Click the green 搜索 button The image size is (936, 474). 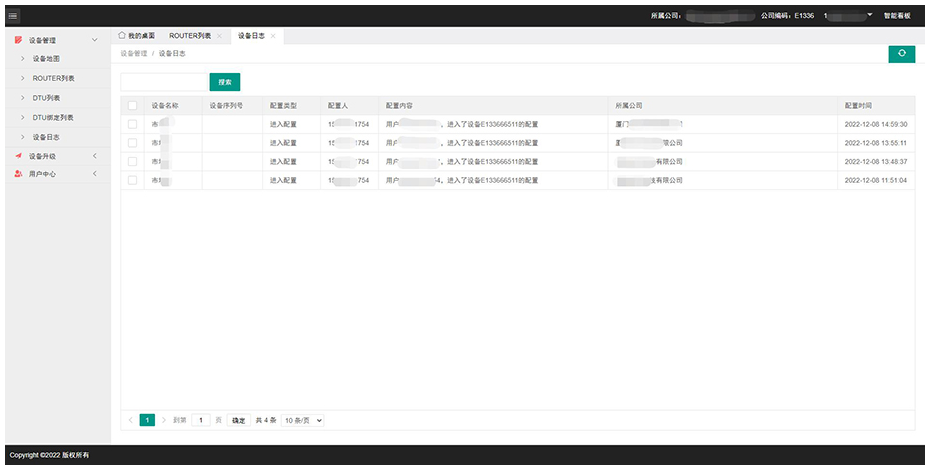point(224,82)
